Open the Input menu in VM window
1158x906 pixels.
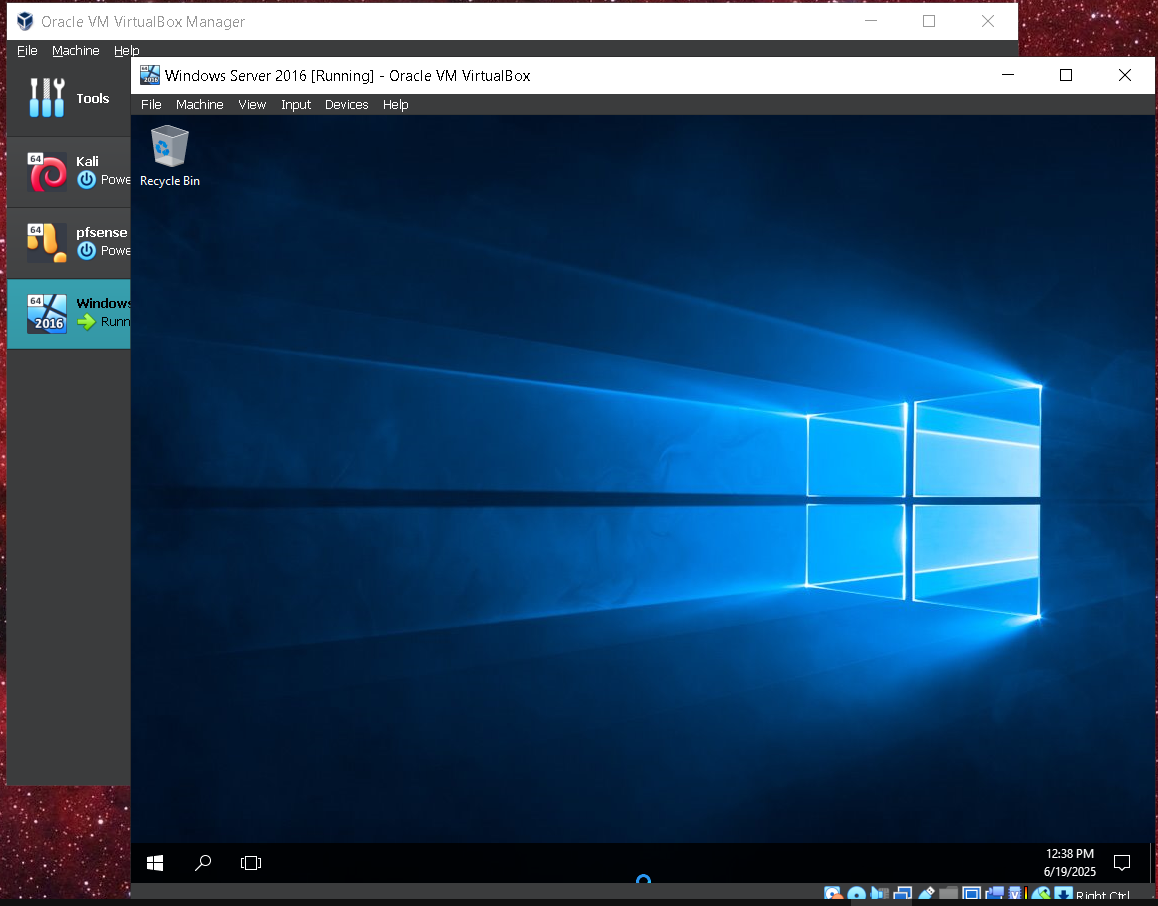[295, 105]
